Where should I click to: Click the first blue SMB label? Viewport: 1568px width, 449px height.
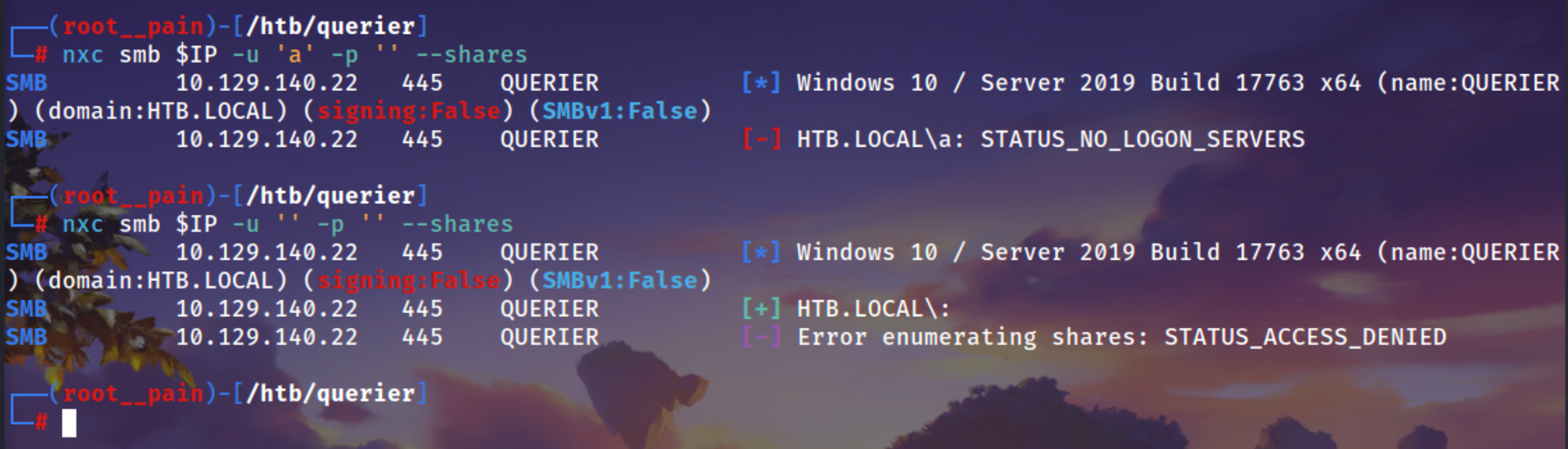point(26,83)
